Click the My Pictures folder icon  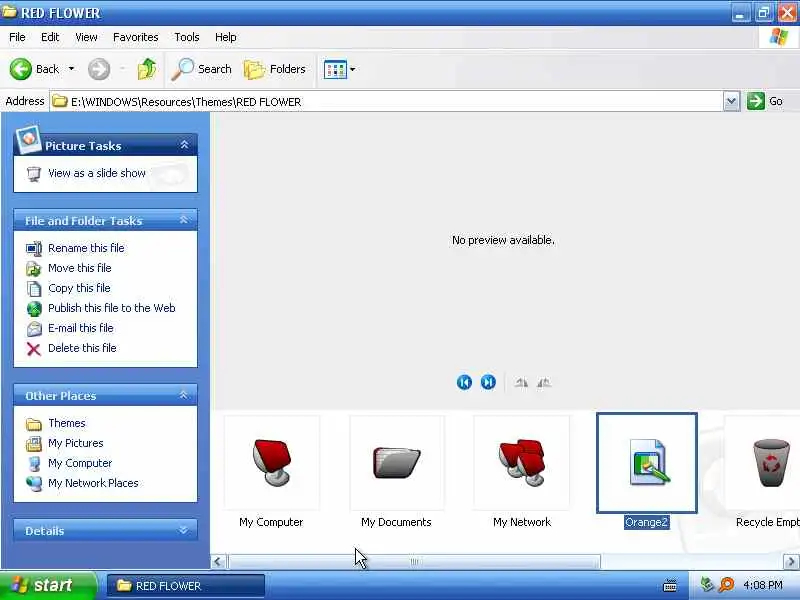point(34,444)
